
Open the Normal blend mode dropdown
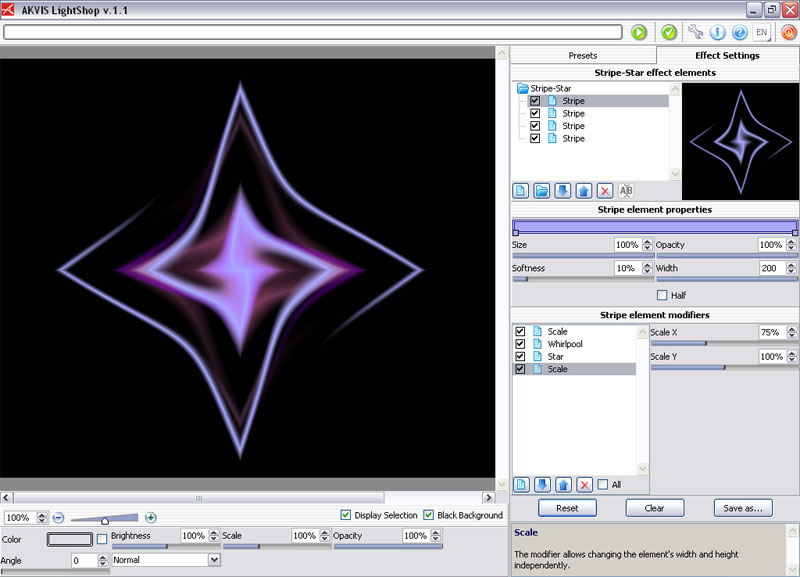click(x=165, y=560)
